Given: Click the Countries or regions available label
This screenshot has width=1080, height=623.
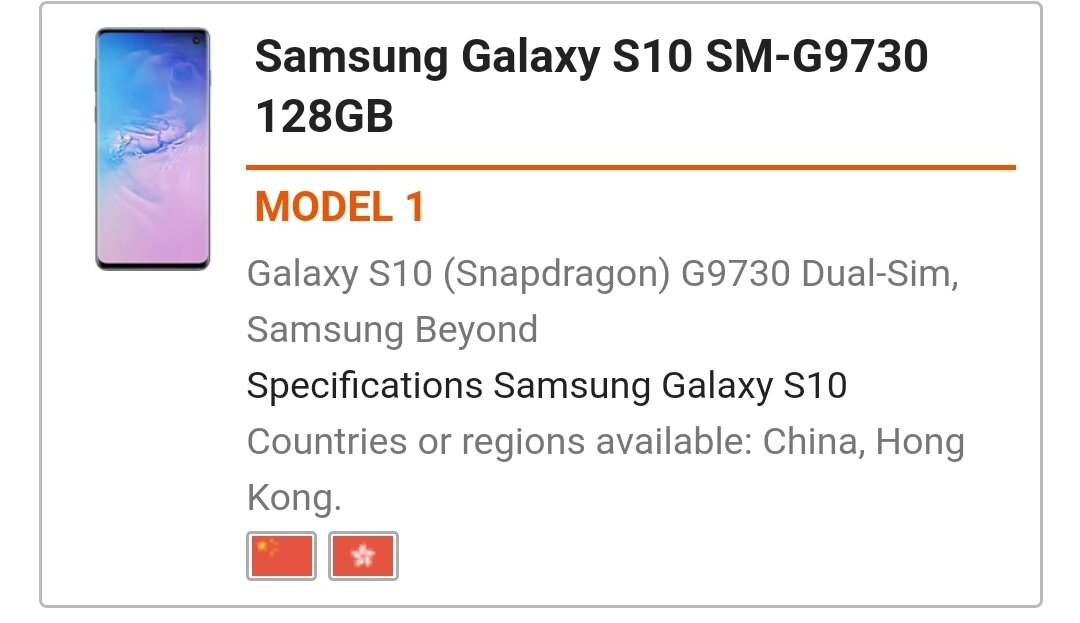Looking at the screenshot, I should coord(499,441).
